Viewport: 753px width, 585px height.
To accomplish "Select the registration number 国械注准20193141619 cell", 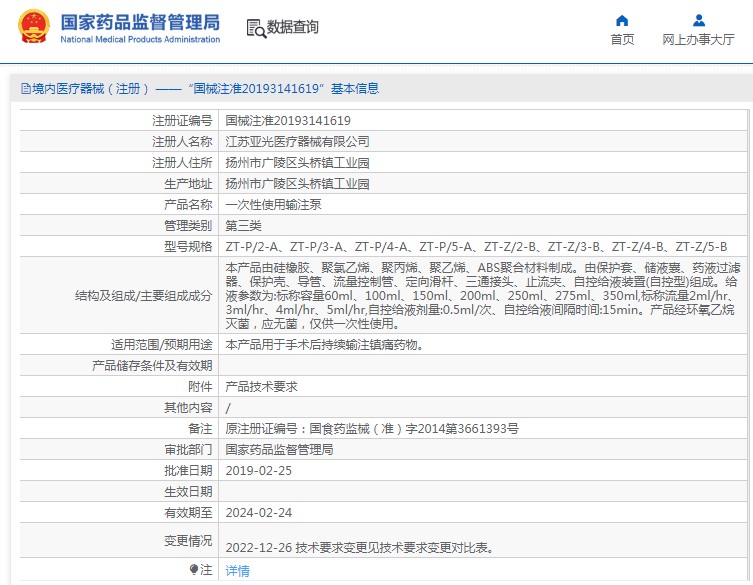I will (x=288, y=121).
